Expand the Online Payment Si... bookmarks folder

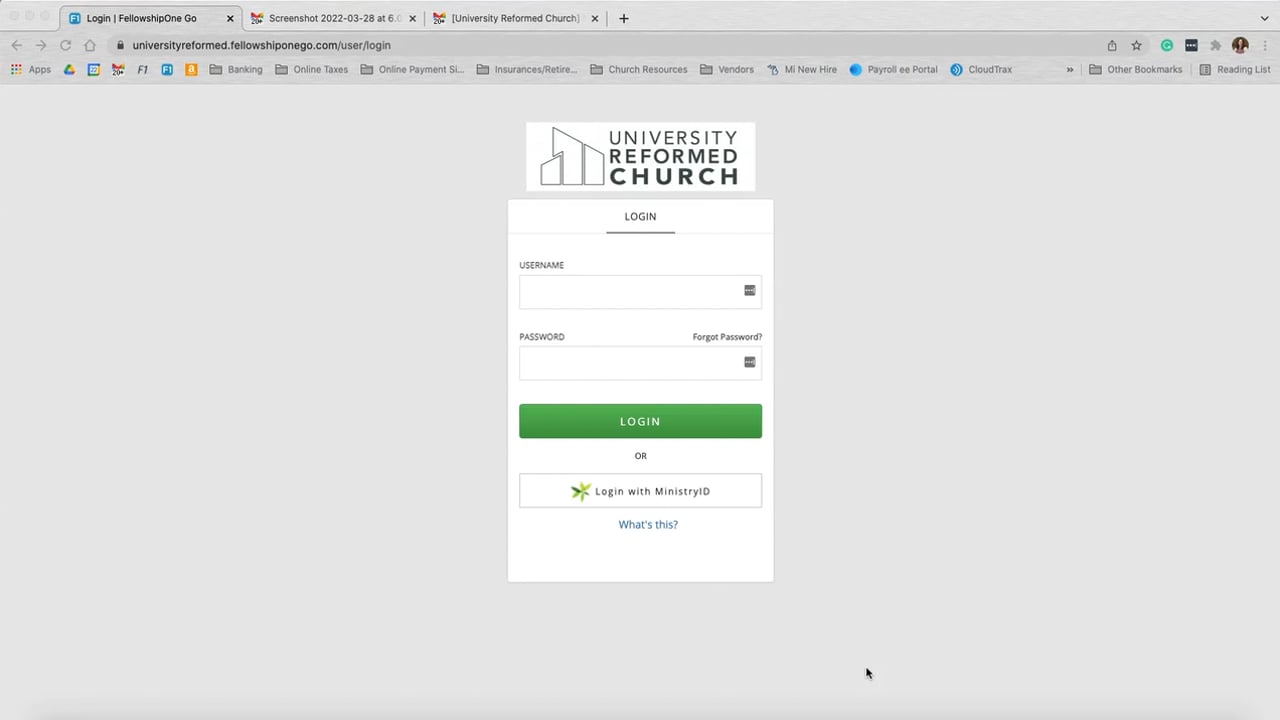(x=412, y=70)
